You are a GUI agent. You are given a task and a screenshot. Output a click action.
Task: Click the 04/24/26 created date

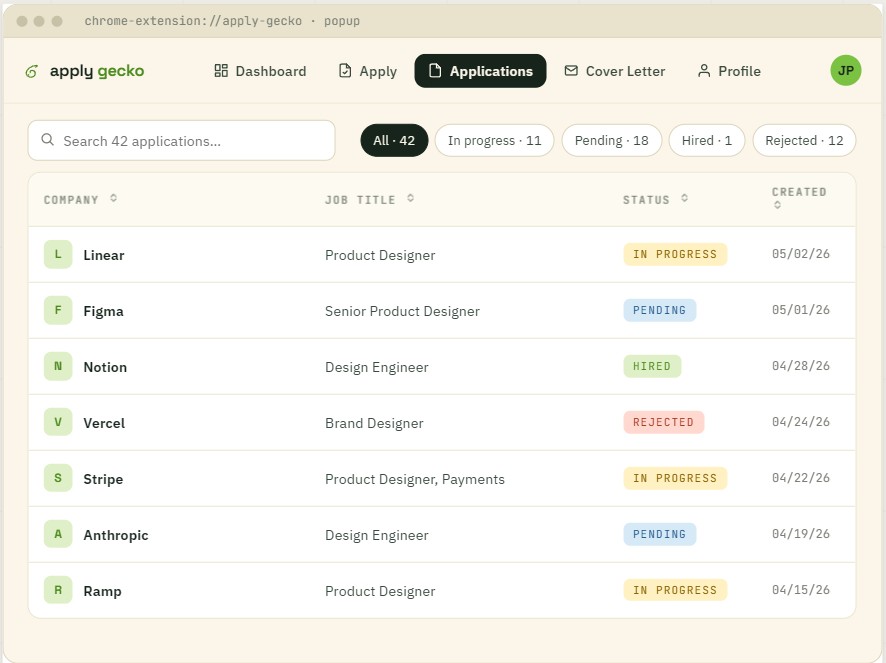click(x=801, y=422)
